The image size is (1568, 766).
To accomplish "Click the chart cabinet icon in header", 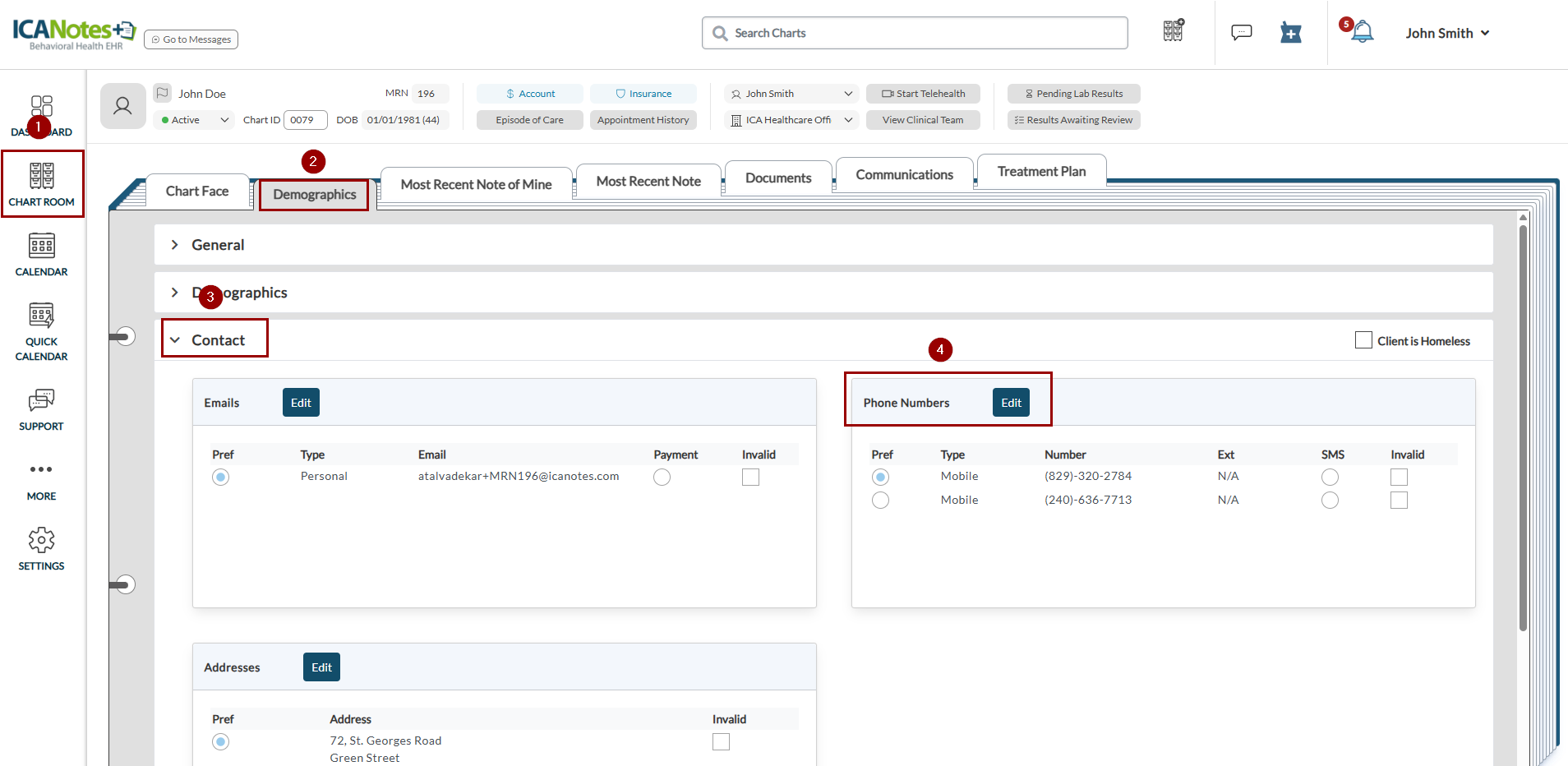I will 1174,30.
